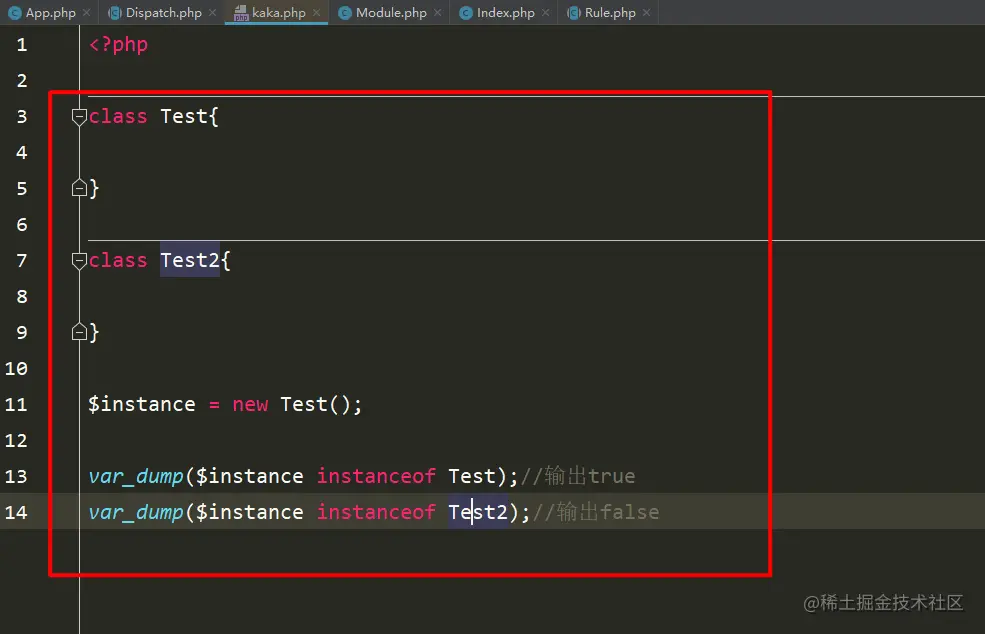The image size is (985, 634).
Task: Click instanceof keyword on line 13
Action: point(376,476)
